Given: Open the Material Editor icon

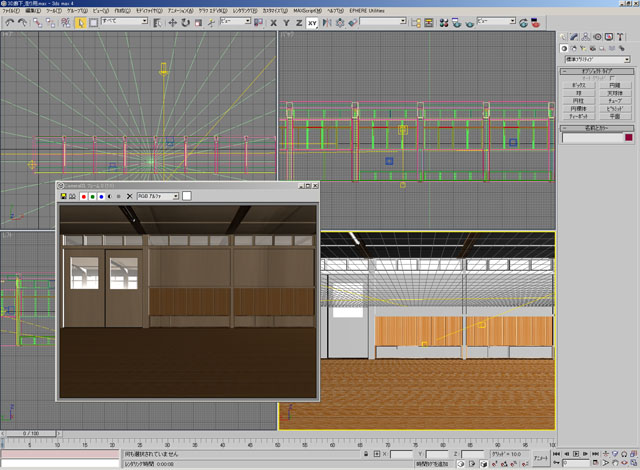Looking at the screenshot, I should coord(444,23).
